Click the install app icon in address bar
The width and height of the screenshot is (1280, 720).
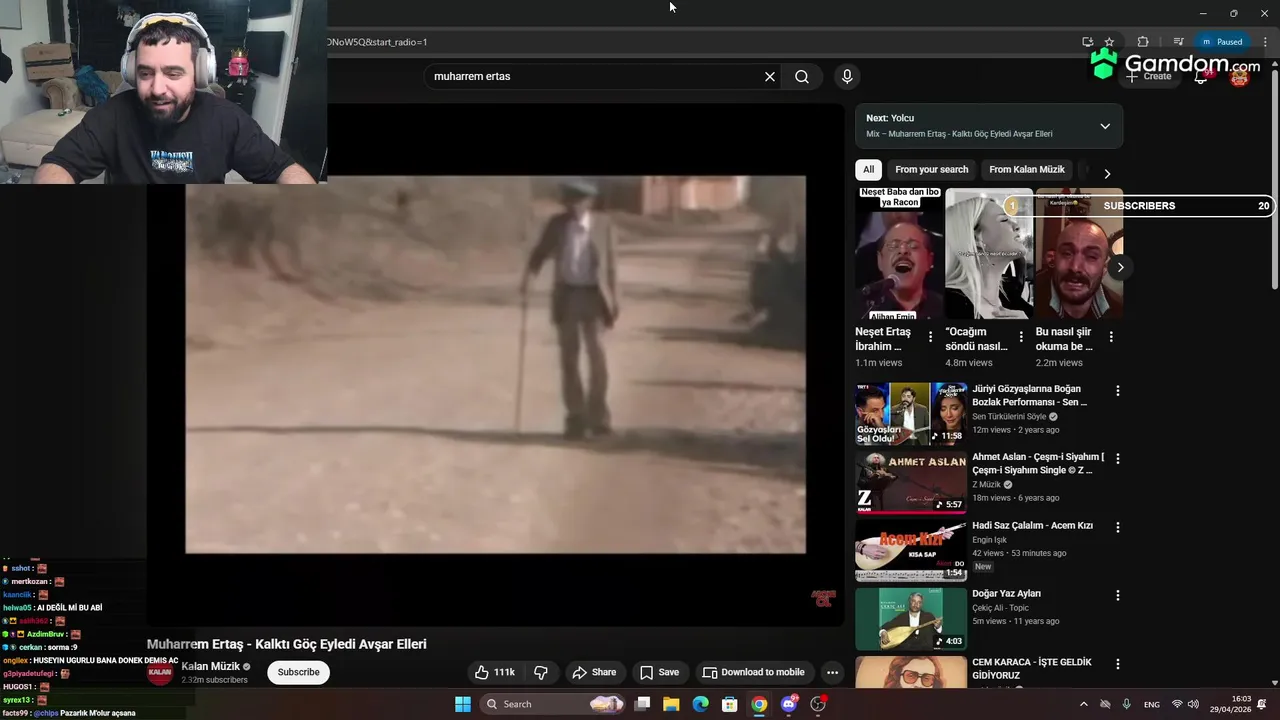1088,42
